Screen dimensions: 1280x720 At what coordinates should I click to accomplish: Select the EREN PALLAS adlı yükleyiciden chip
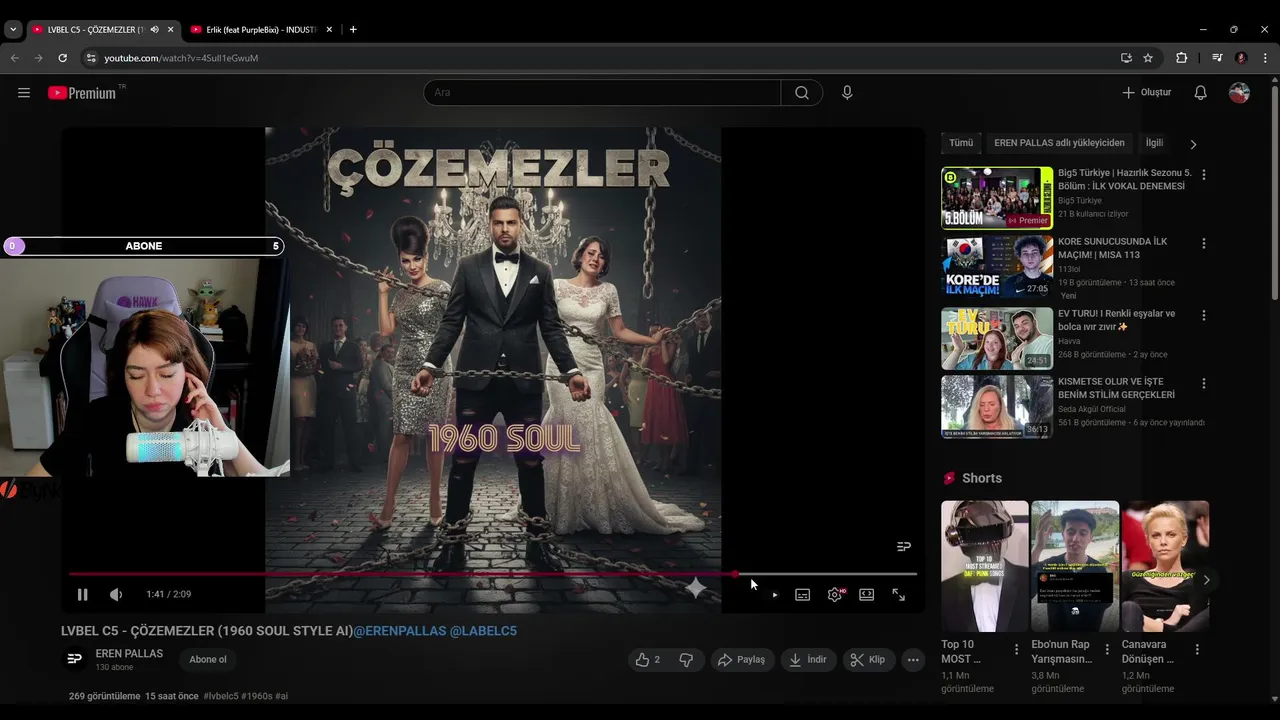tap(1059, 143)
